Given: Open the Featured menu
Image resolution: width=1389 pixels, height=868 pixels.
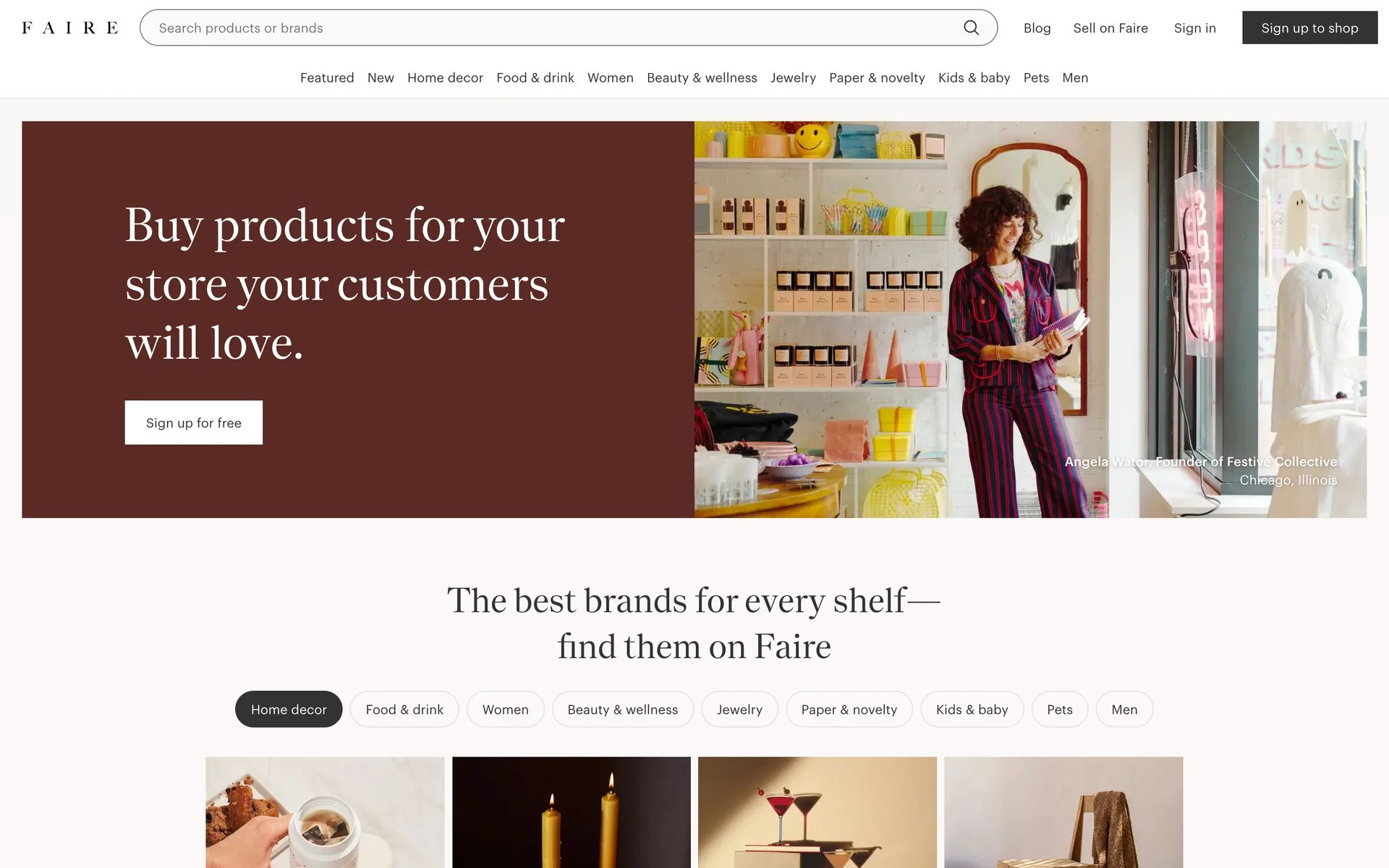Looking at the screenshot, I should pos(327,77).
